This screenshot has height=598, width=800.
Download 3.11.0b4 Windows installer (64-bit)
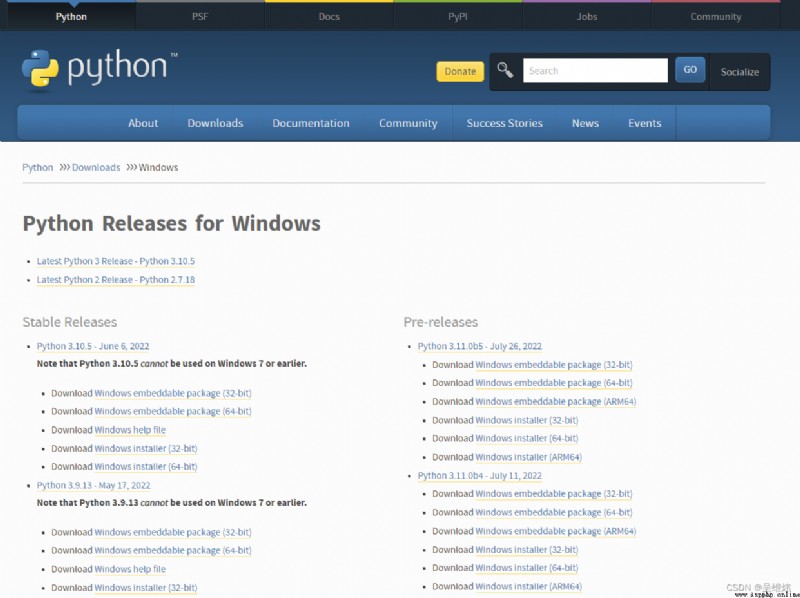pos(527,568)
